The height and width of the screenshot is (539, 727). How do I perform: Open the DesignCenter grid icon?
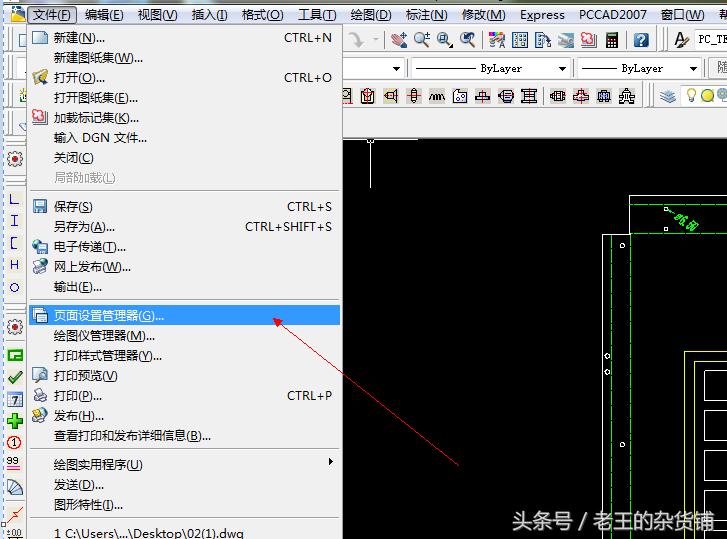(520, 40)
